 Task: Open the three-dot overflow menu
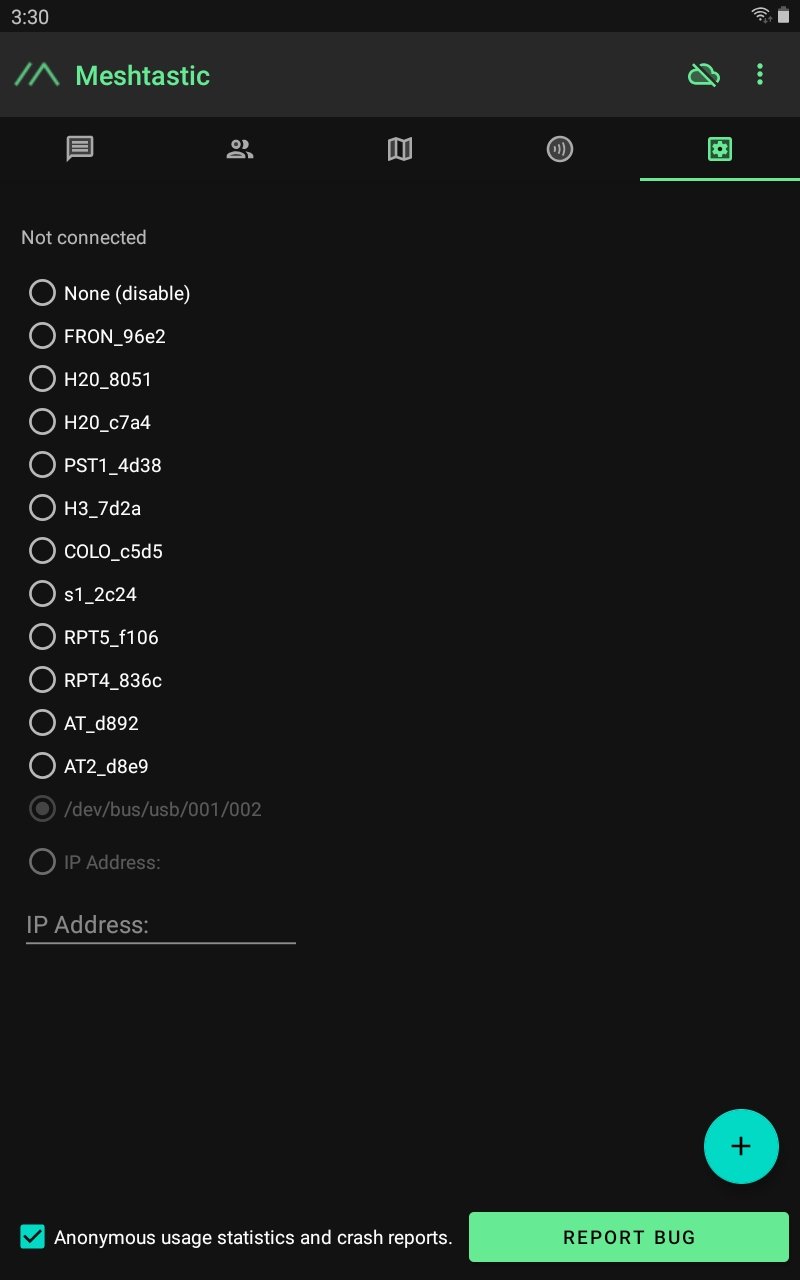coord(760,75)
